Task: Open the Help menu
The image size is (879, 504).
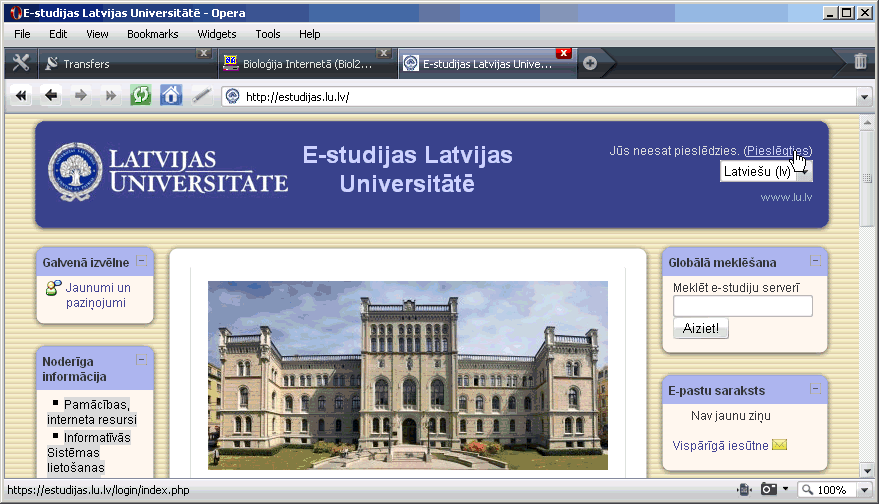Action: (309, 34)
